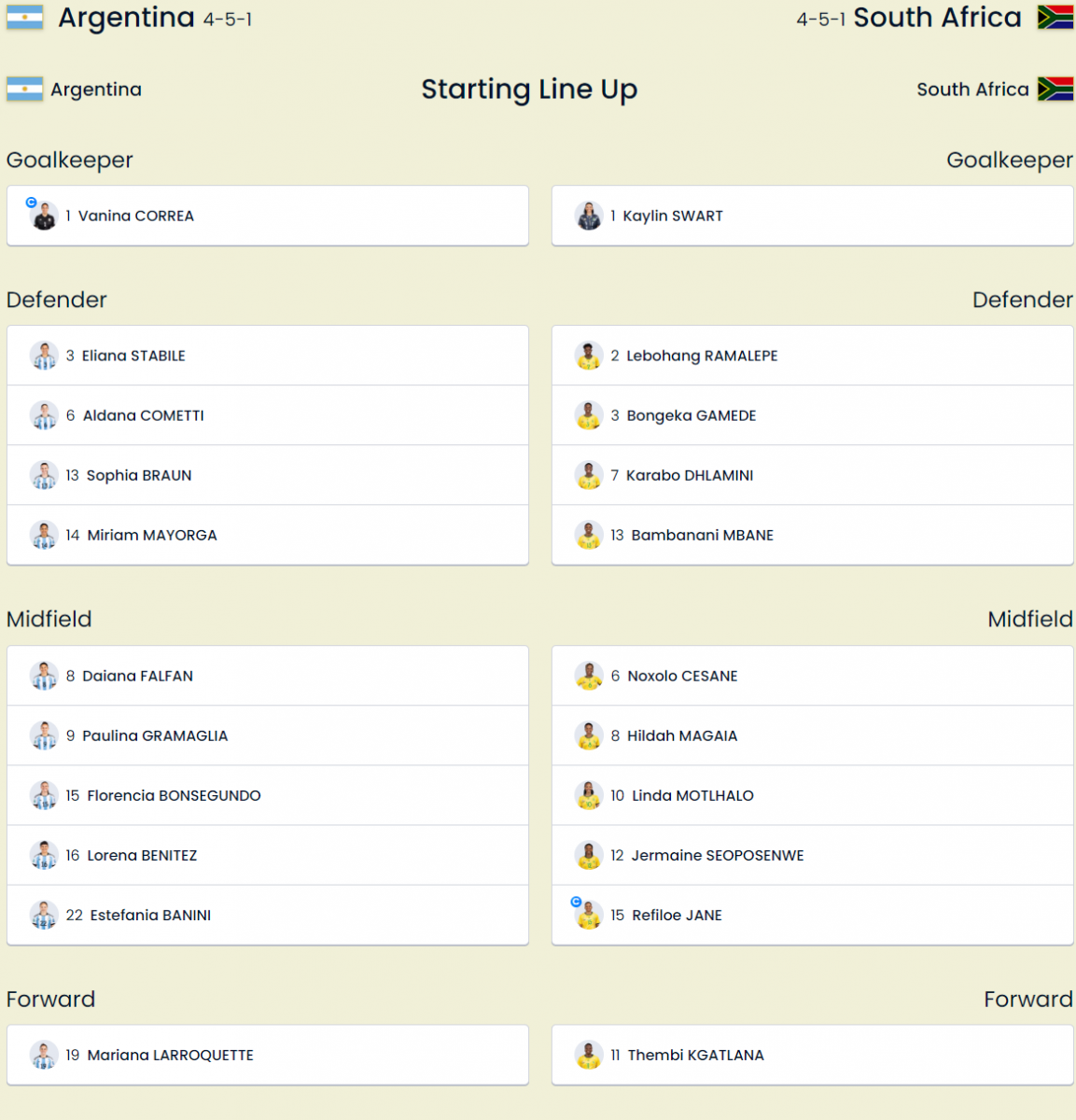Viewport: 1076px width, 1120px height.
Task: Click the South Africa flag in the top header
Action: (1055, 18)
